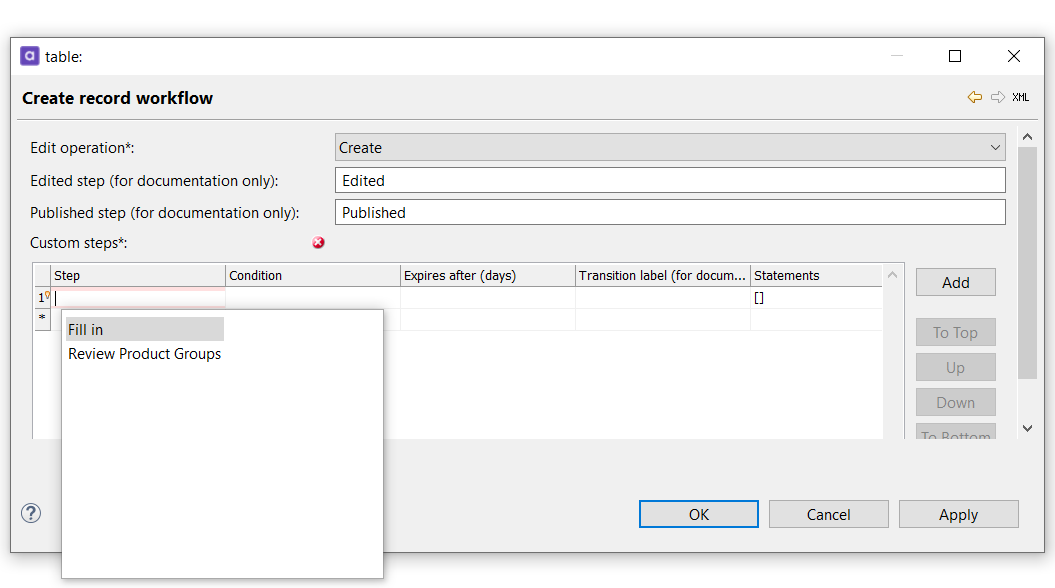
Task: Click To Top to move the step
Action: 955,332
